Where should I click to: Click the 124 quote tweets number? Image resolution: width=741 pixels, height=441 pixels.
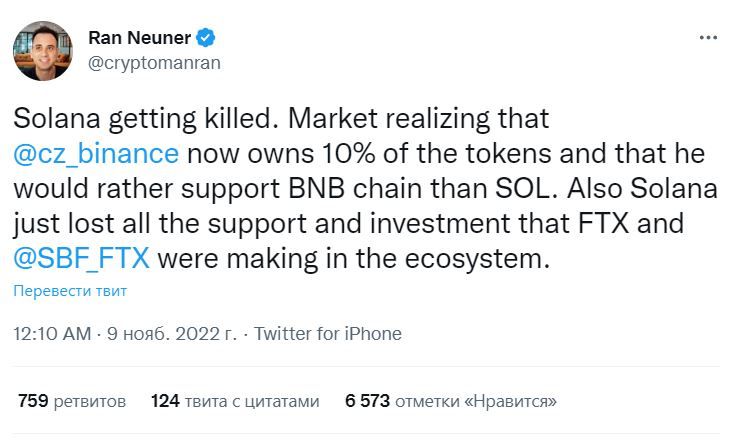(x=164, y=401)
